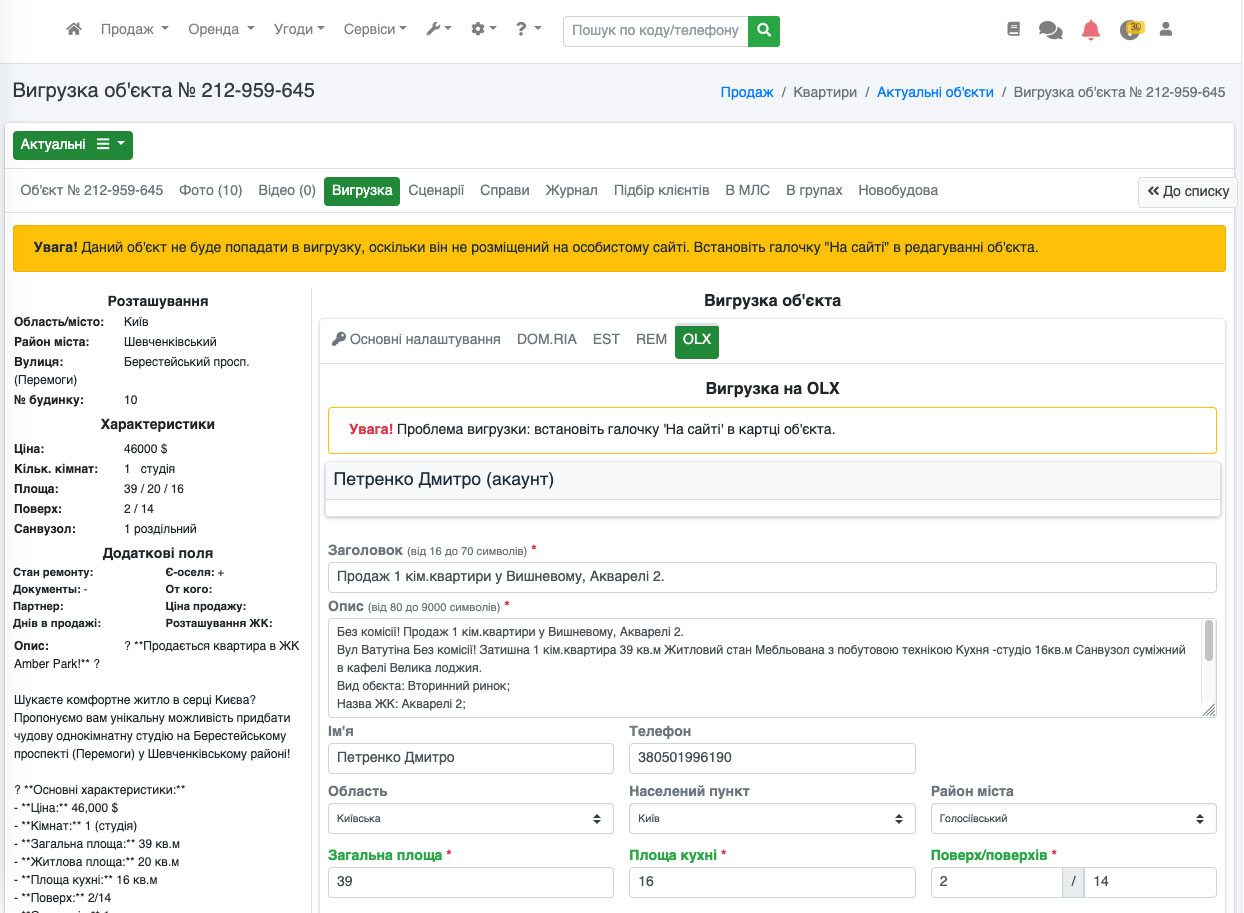Select the DOM.RIA export tab
The image size is (1244, 913).
click(x=546, y=339)
